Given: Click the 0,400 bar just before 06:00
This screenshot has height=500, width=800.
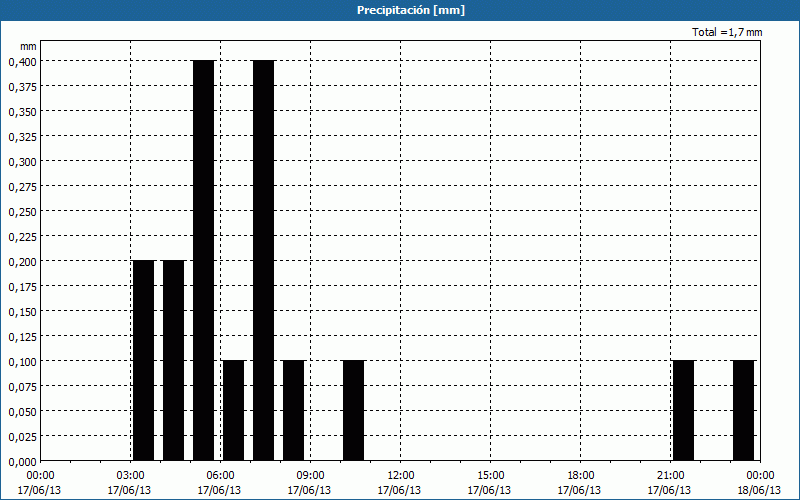Looking at the screenshot, I should [x=203, y=261].
